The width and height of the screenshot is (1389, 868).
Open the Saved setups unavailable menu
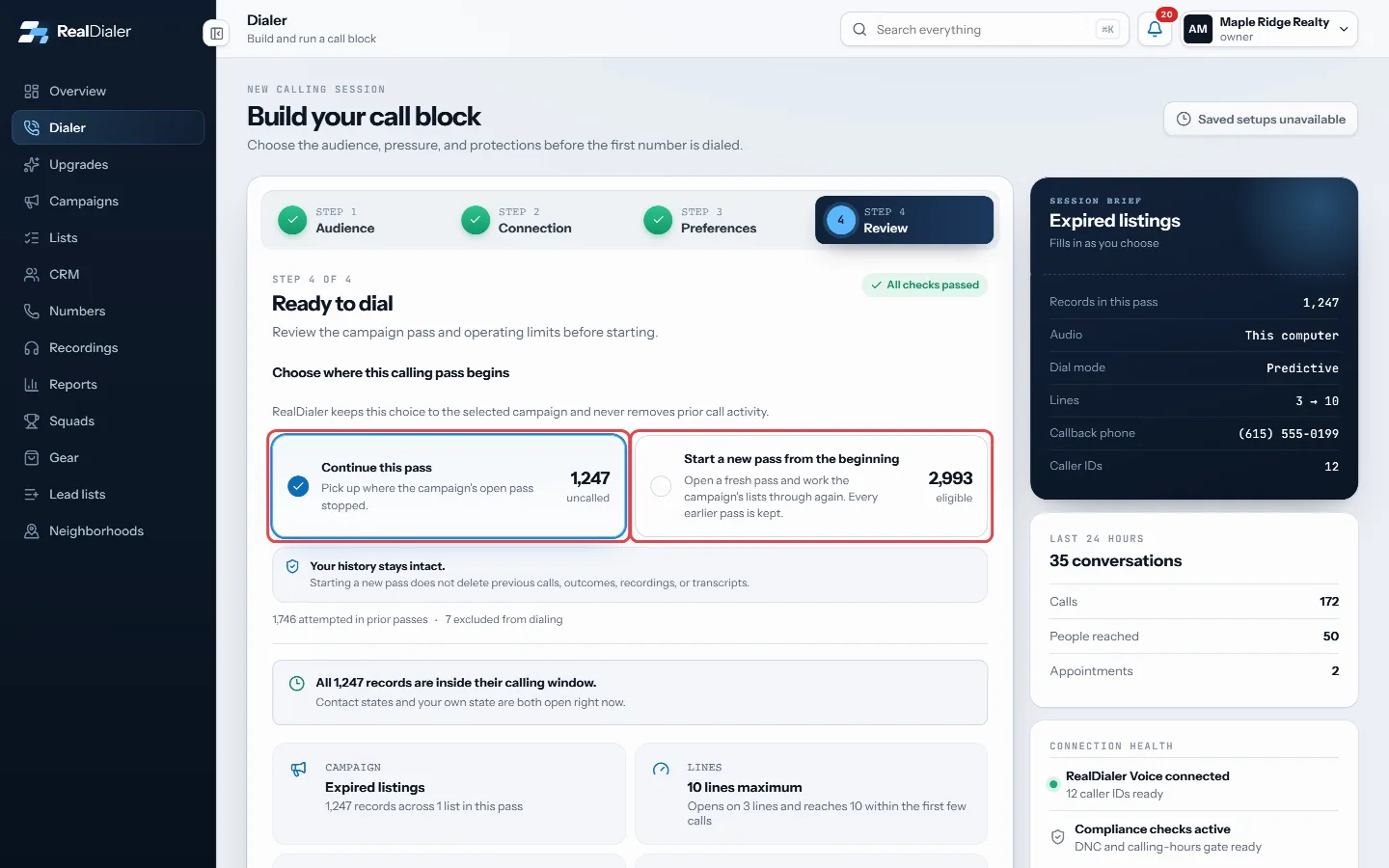click(x=1261, y=120)
